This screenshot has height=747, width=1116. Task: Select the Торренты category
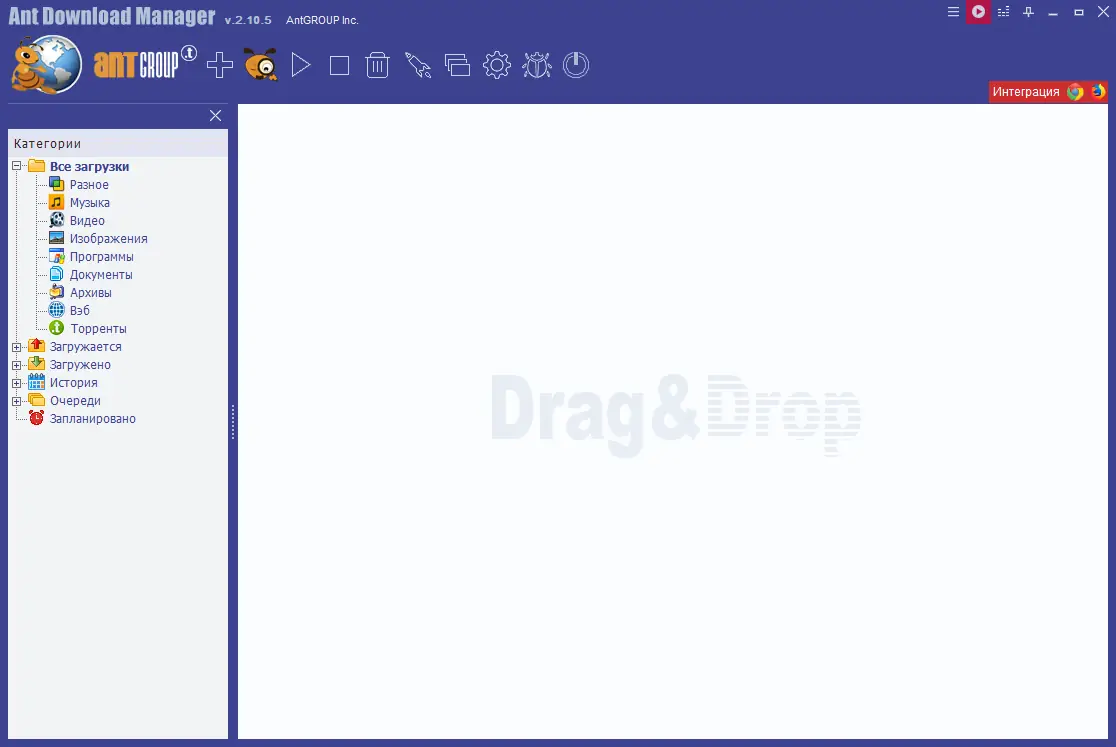click(x=98, y=329)
